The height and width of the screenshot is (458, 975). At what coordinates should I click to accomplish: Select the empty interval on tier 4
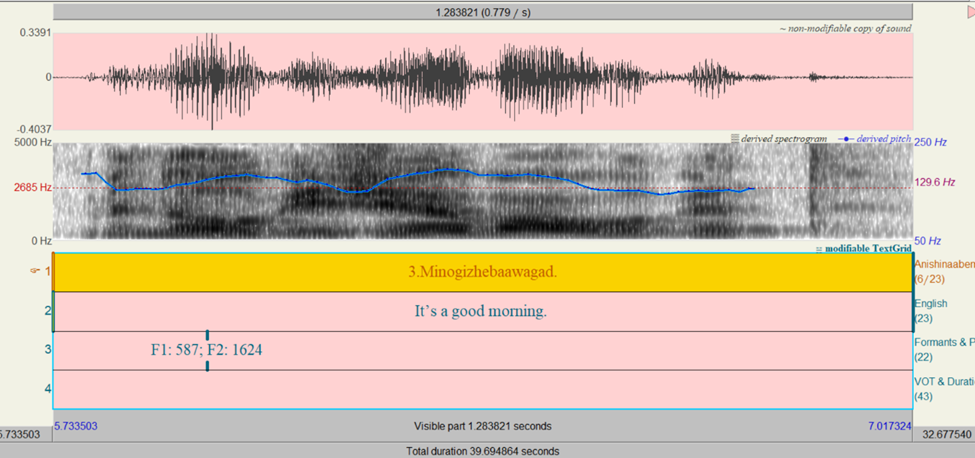coord(483,390)
